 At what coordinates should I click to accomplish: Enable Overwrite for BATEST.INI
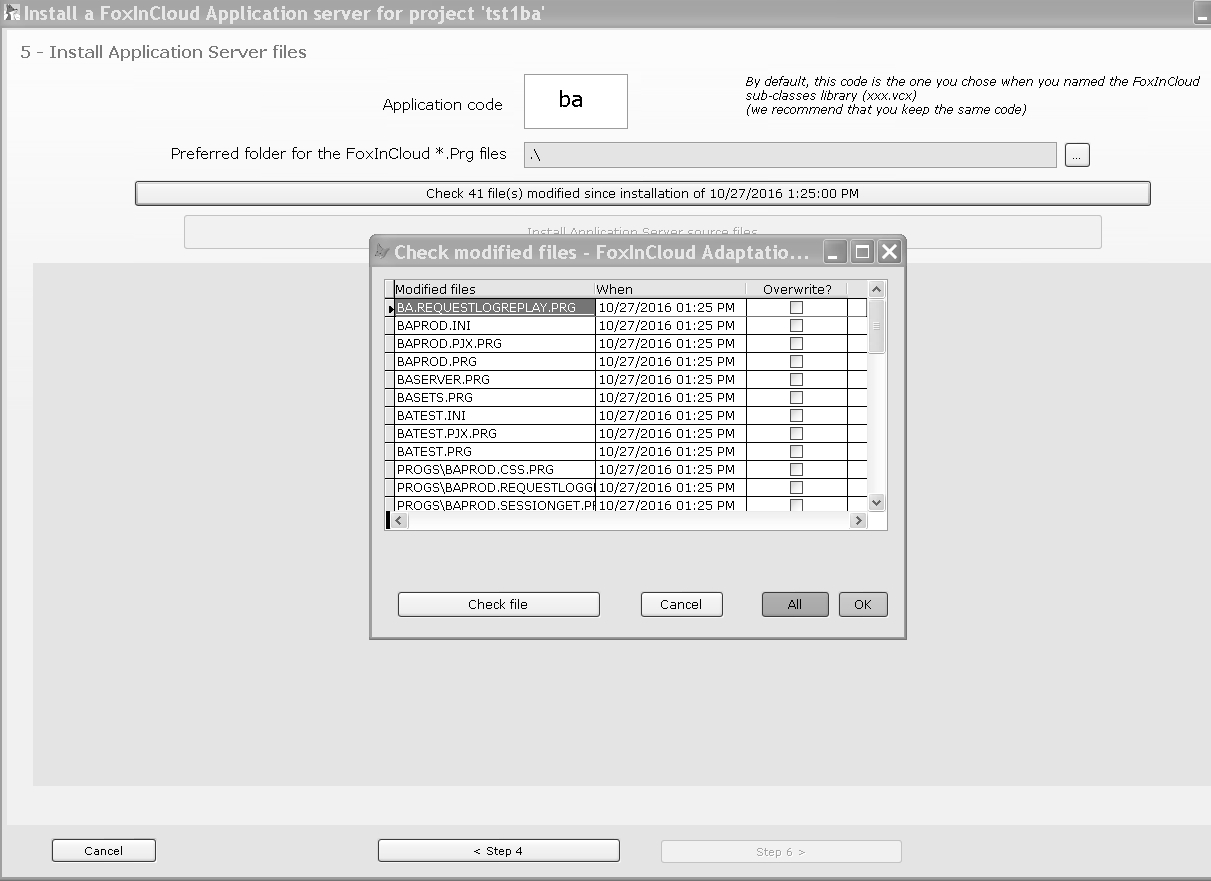pos(796,416)
